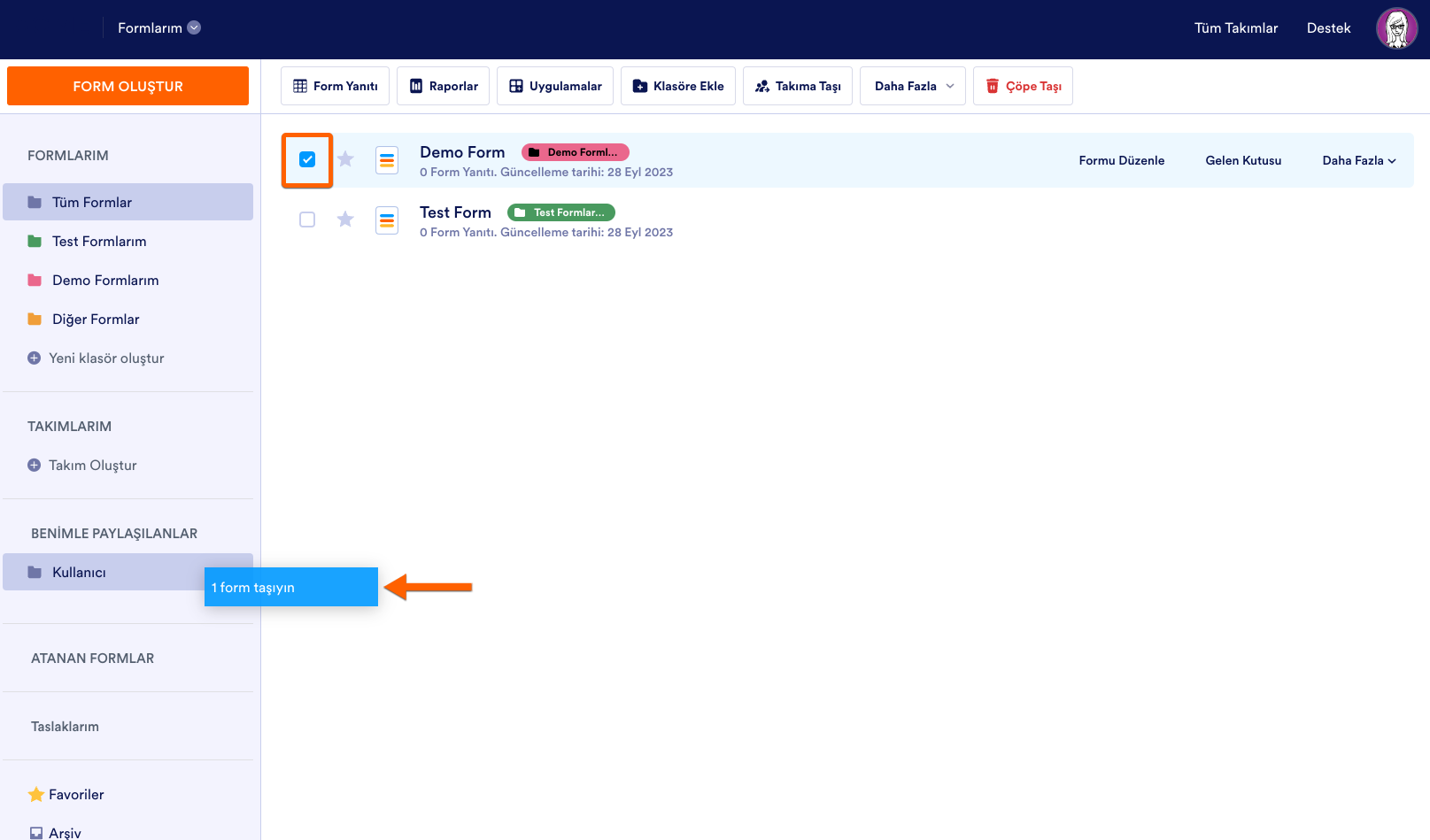This screenshot has height=840, width=1430.
Task: Click the pink Demo Formlarım folder icon
Action: point(35,281)
